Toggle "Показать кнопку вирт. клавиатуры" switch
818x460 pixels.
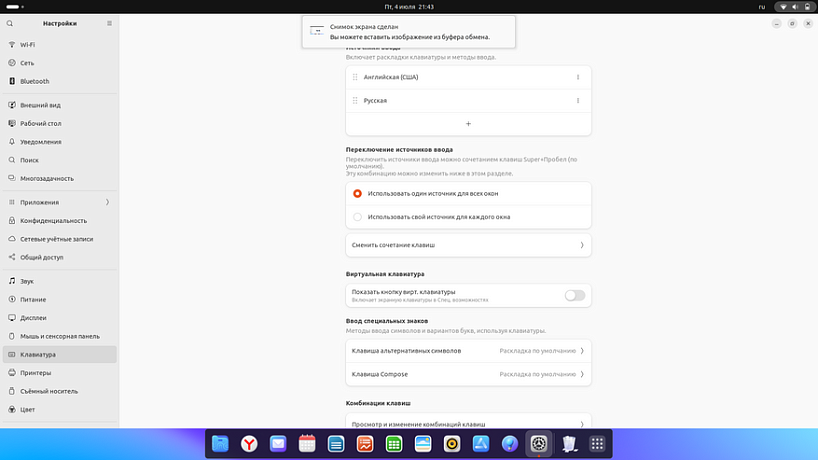click(x=574, y=295)
